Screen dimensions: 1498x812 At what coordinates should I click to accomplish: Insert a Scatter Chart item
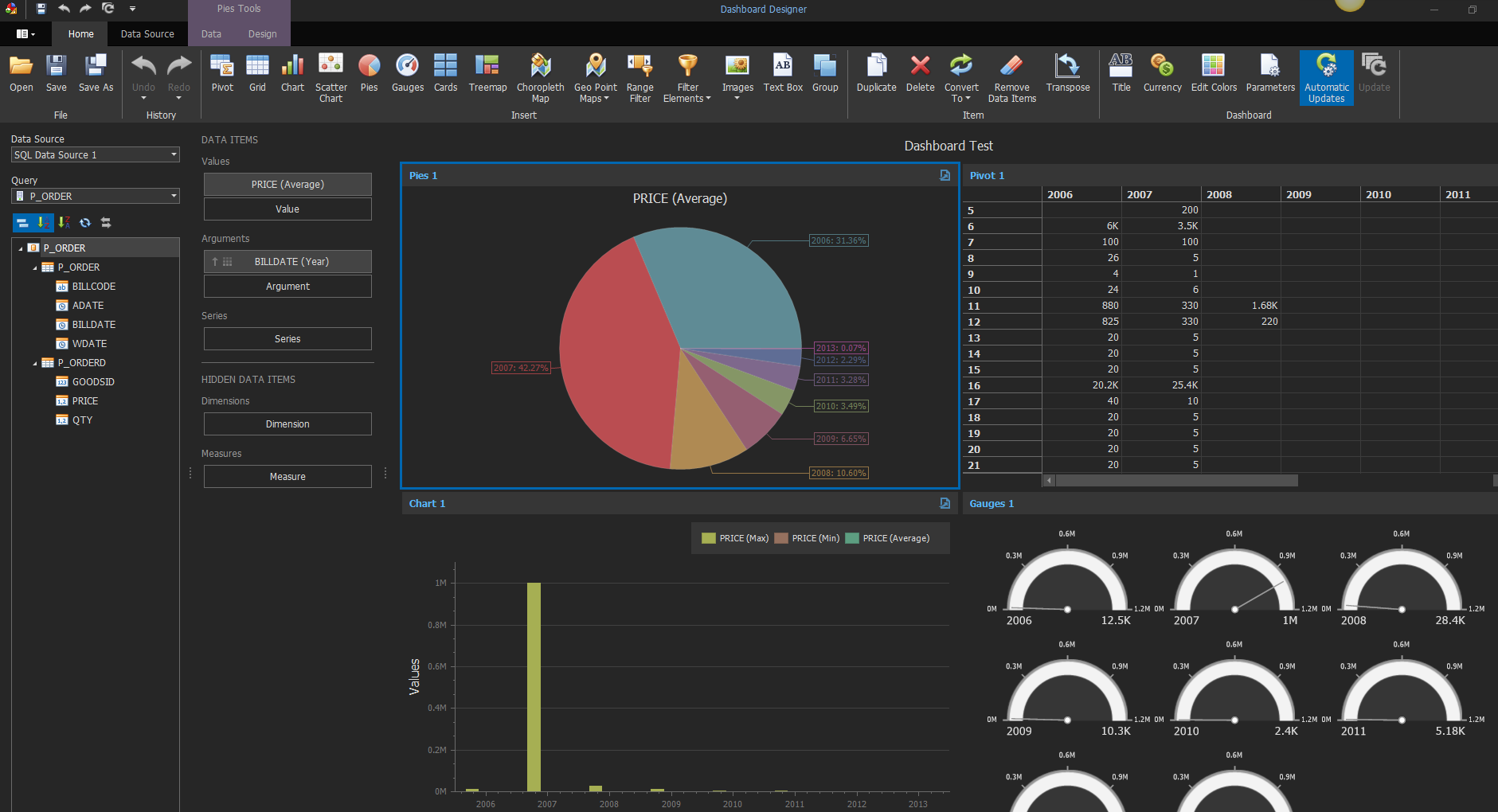pos(330,78)
